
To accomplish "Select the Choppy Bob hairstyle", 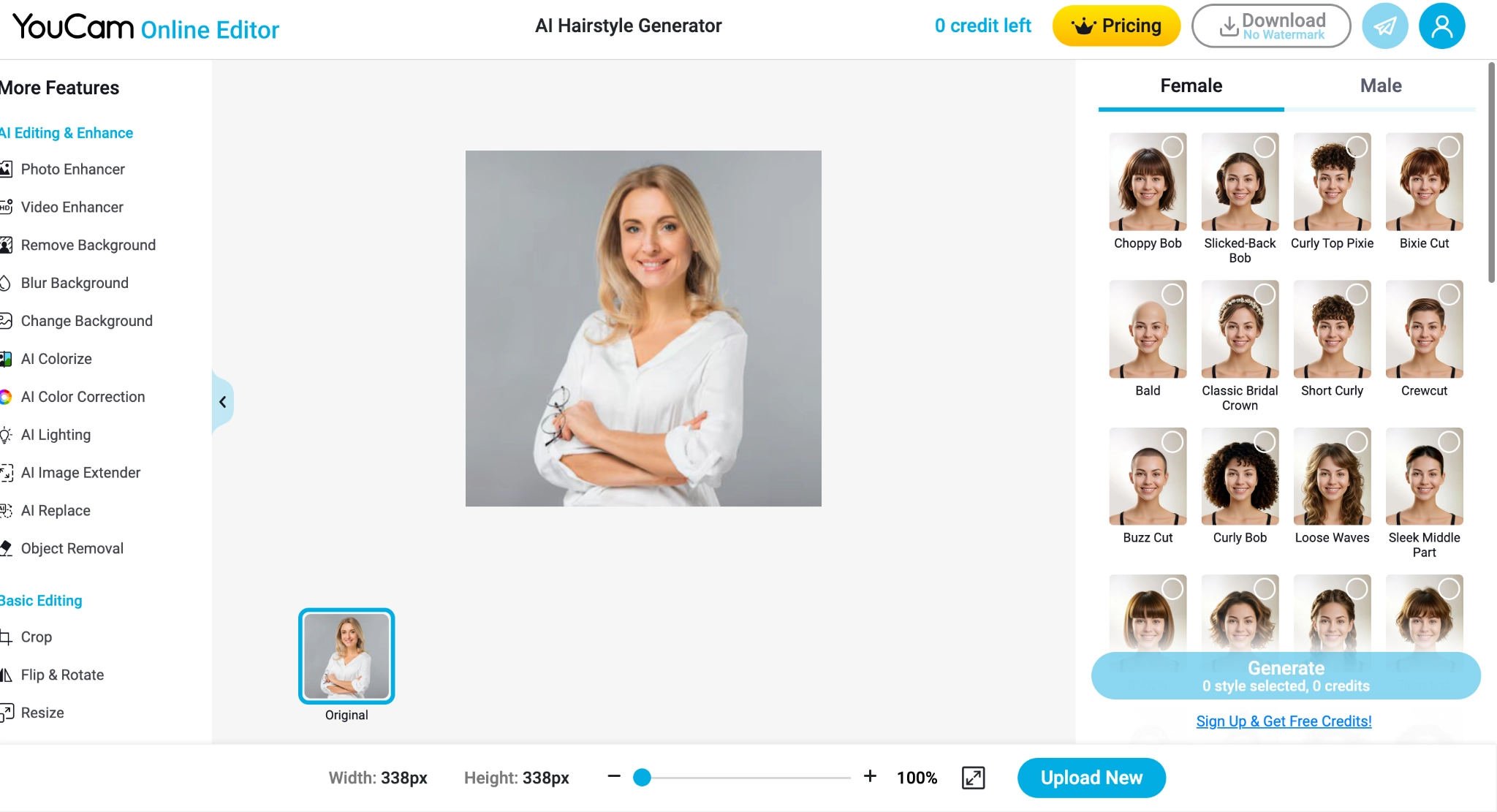I will click(x=1147, y=181).
